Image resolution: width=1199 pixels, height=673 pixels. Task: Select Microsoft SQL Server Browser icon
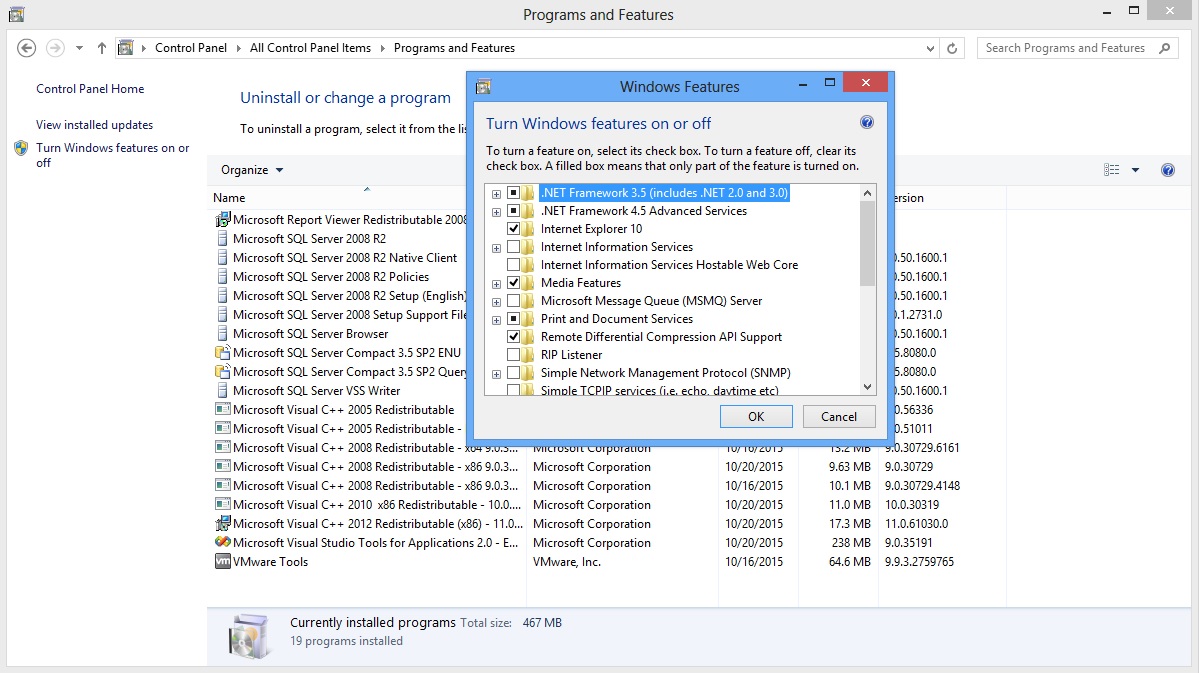[223, 333]
